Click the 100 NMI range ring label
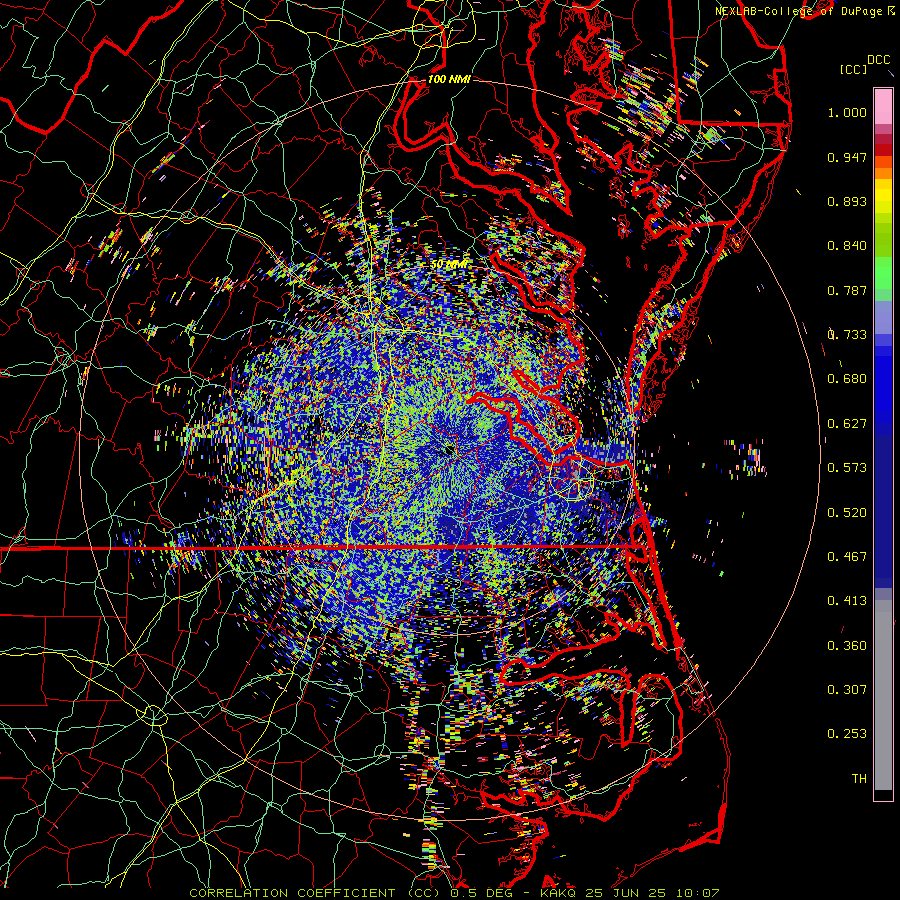This screenshot has width=900, height=900. coord(449,79)
